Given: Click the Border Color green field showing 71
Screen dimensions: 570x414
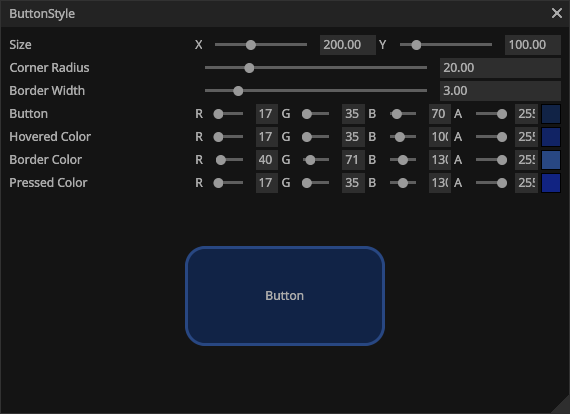Looking at the screenshot, I should [x=353, y=160].
